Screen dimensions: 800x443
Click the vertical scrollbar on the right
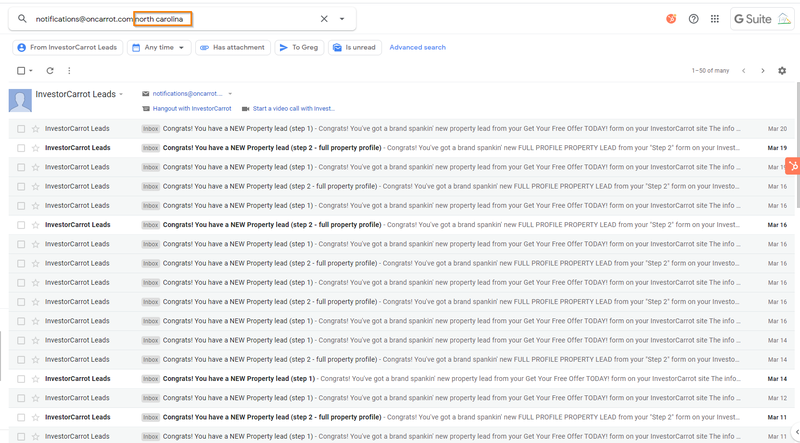pyautogui.click(x=797, y=143)
